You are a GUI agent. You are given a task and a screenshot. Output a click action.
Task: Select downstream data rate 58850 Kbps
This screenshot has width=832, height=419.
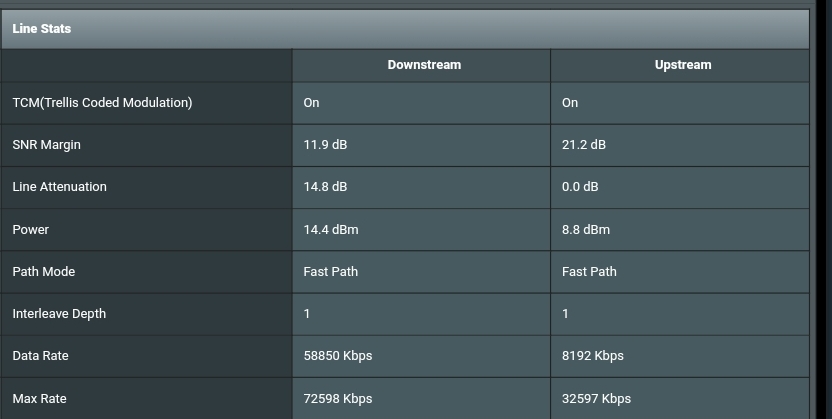click(338, 355)
